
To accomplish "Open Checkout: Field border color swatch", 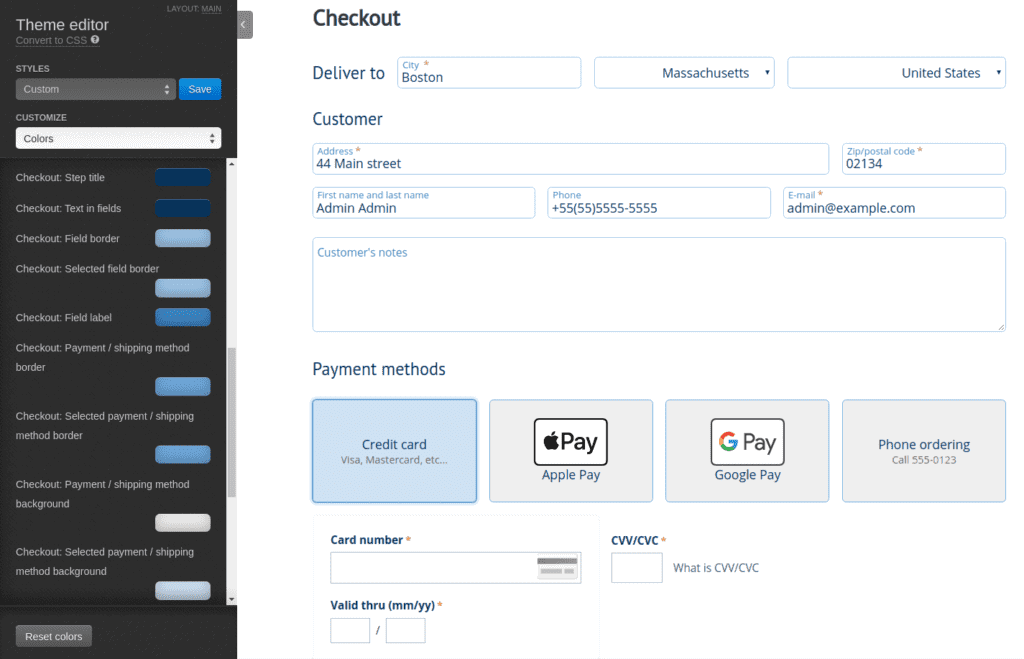I will pyautogui.click(x=183, y=238).
